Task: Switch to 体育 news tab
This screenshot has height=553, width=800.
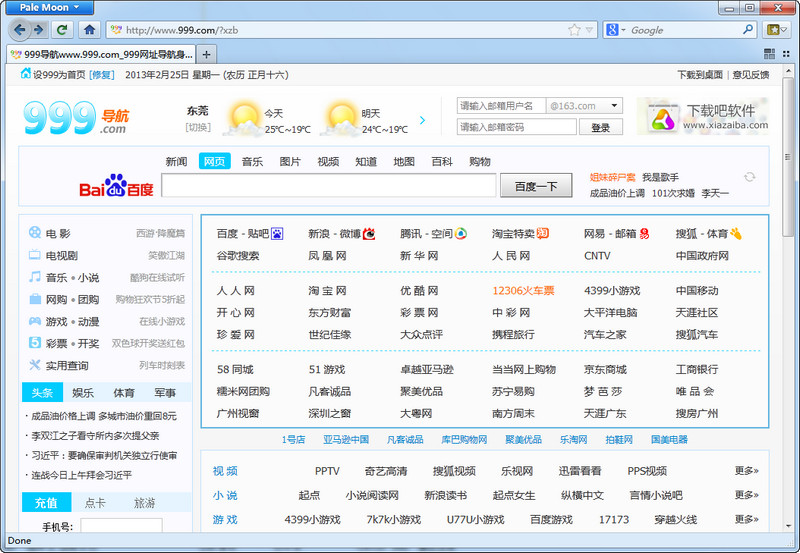Action: [x=124, y=392]
